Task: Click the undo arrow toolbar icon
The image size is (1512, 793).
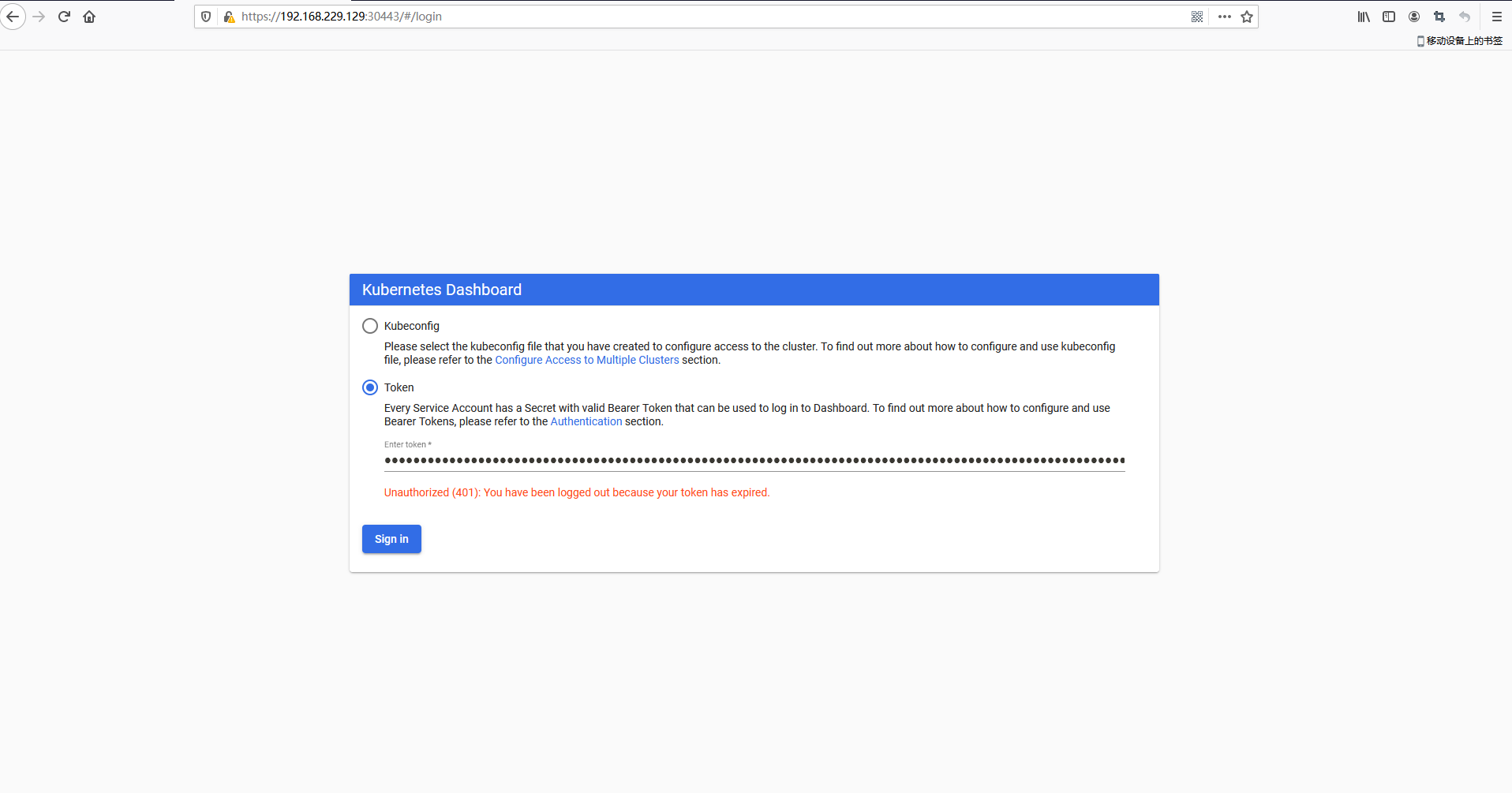Action: point(1465,17)
